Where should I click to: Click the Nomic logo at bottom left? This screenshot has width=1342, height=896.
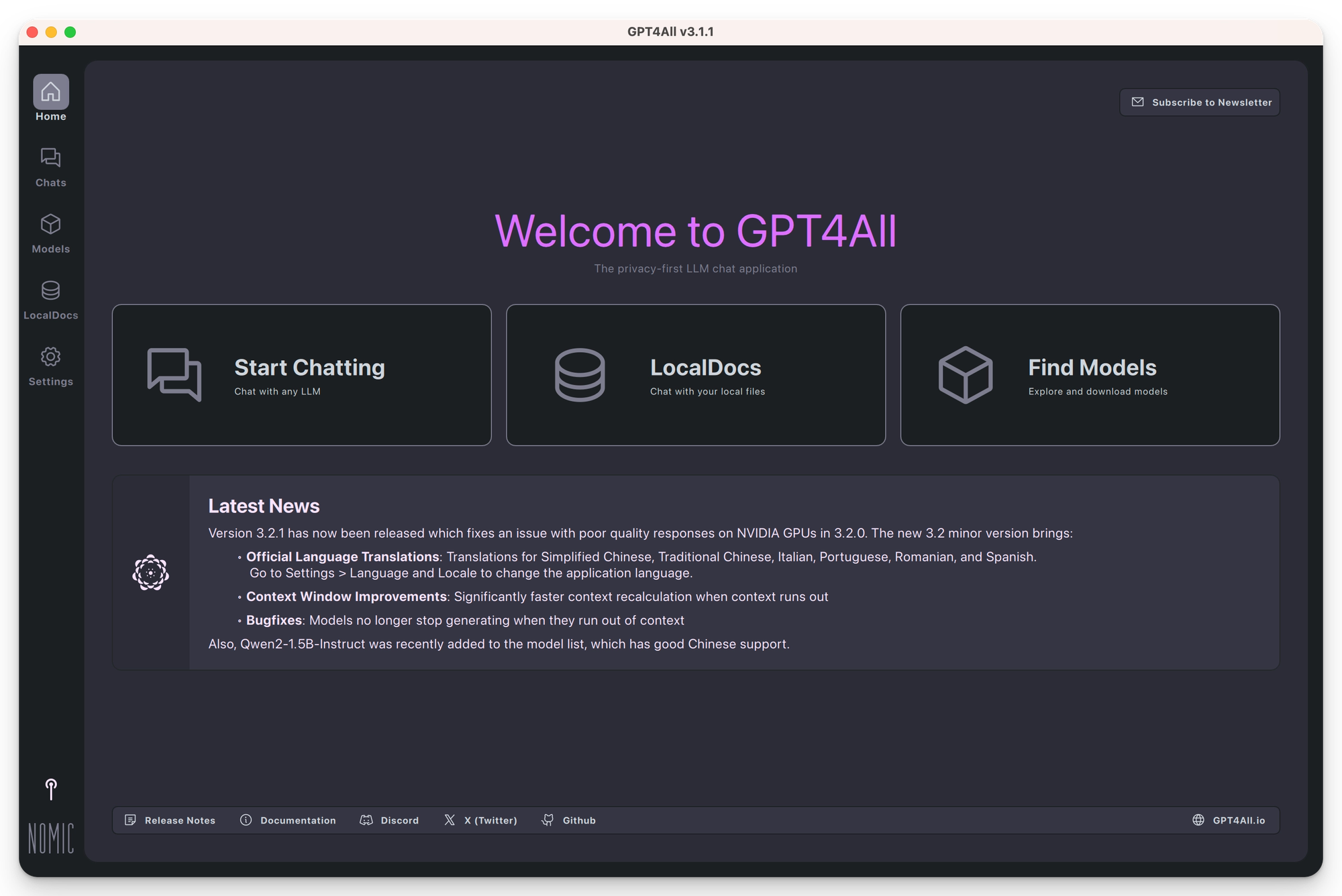point(51,838)
